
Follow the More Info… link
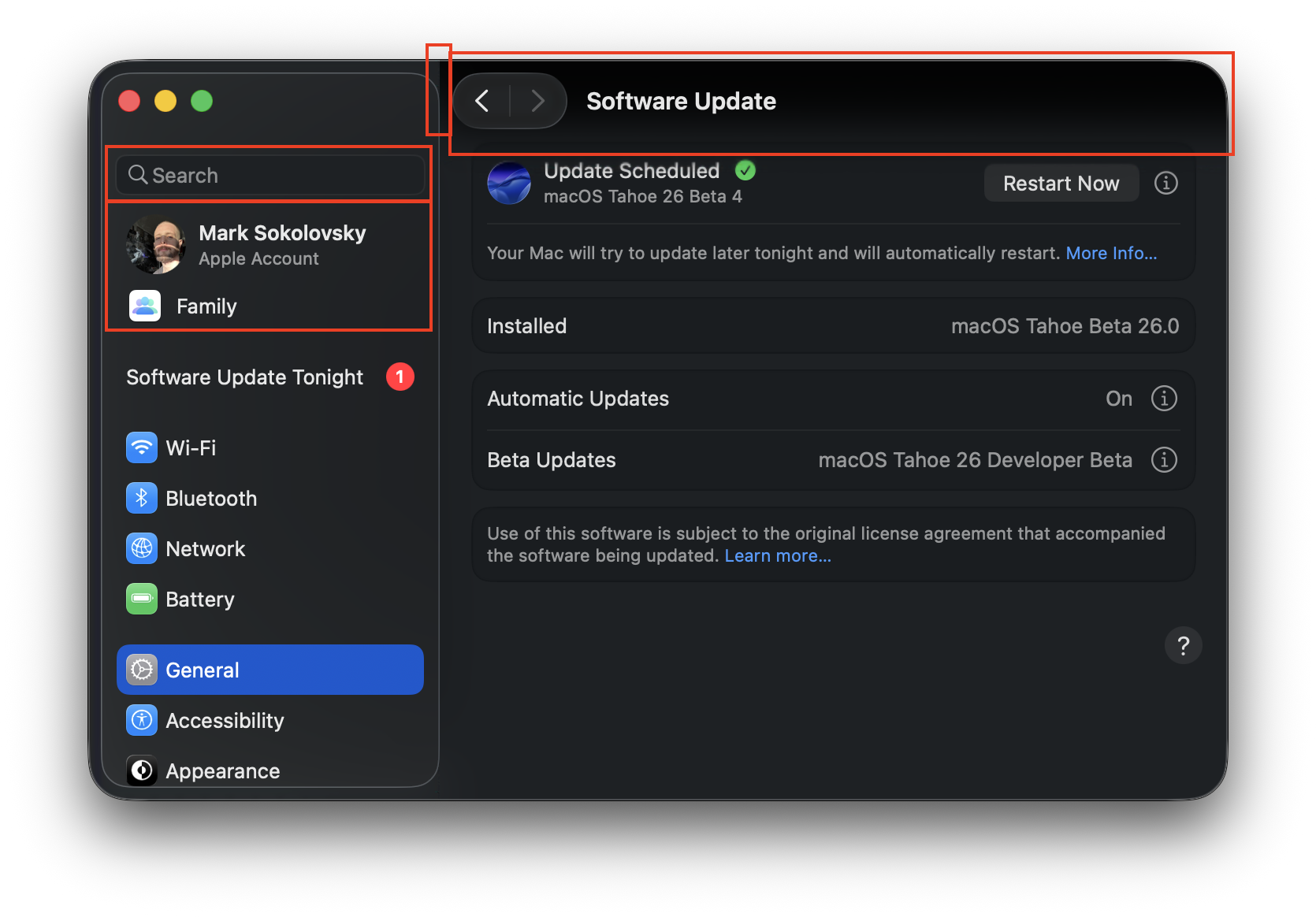(x=1111, y=254)
